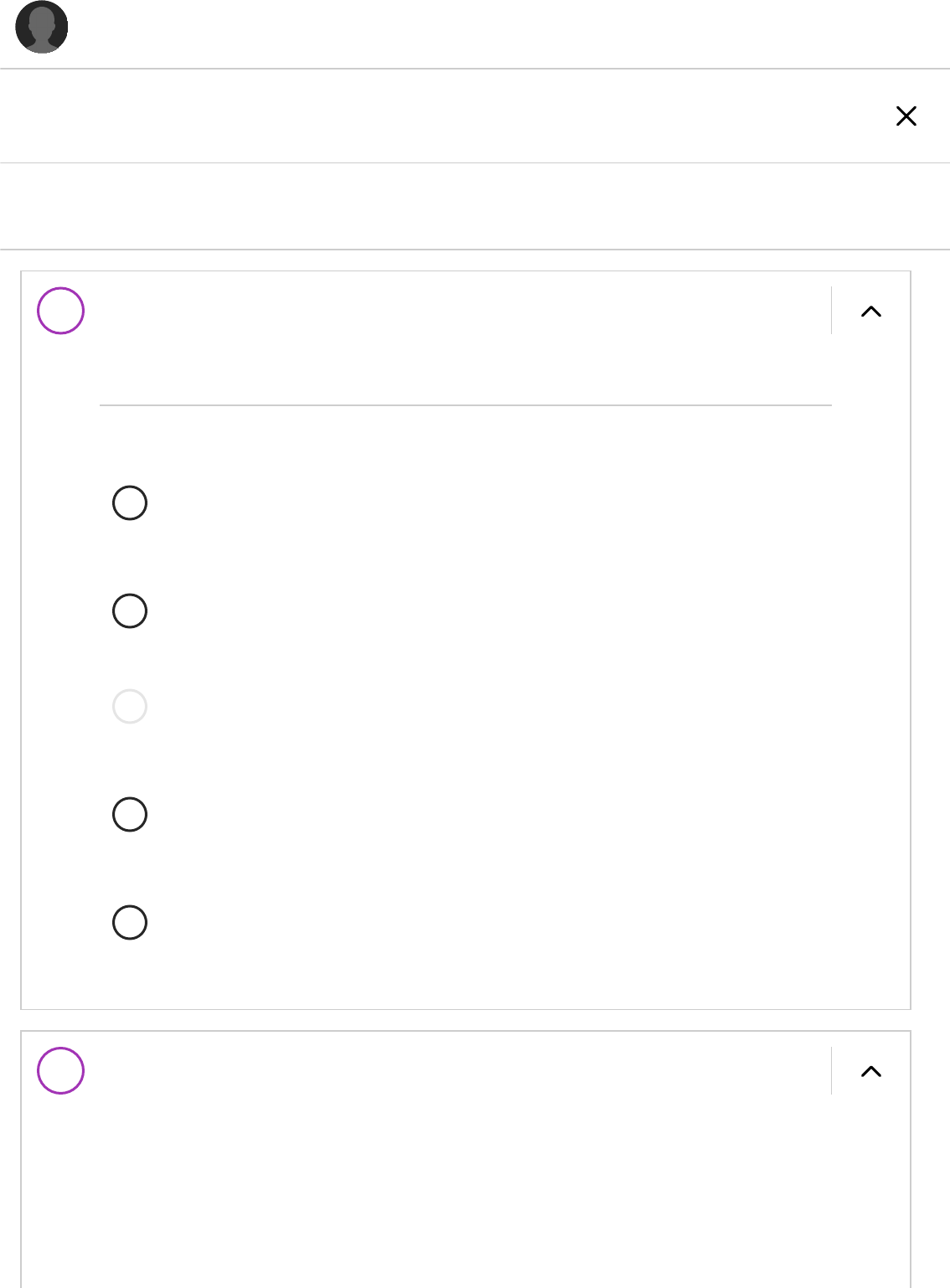Pick the radio button above the disabled one

point(130,611)
